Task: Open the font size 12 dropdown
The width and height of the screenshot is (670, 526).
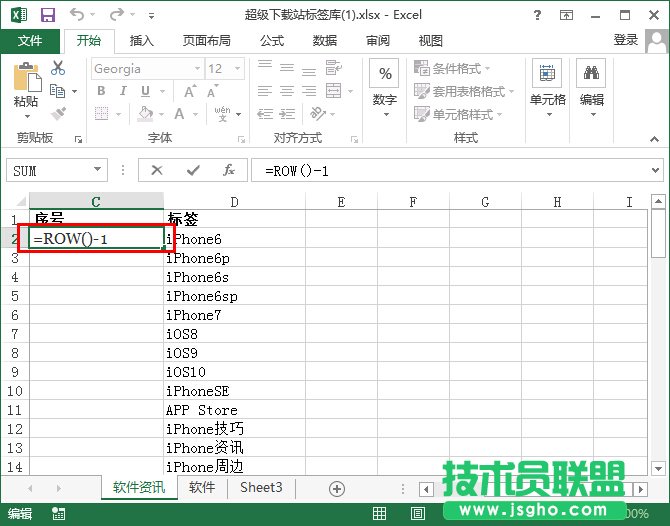Action: tap(237, 68)
